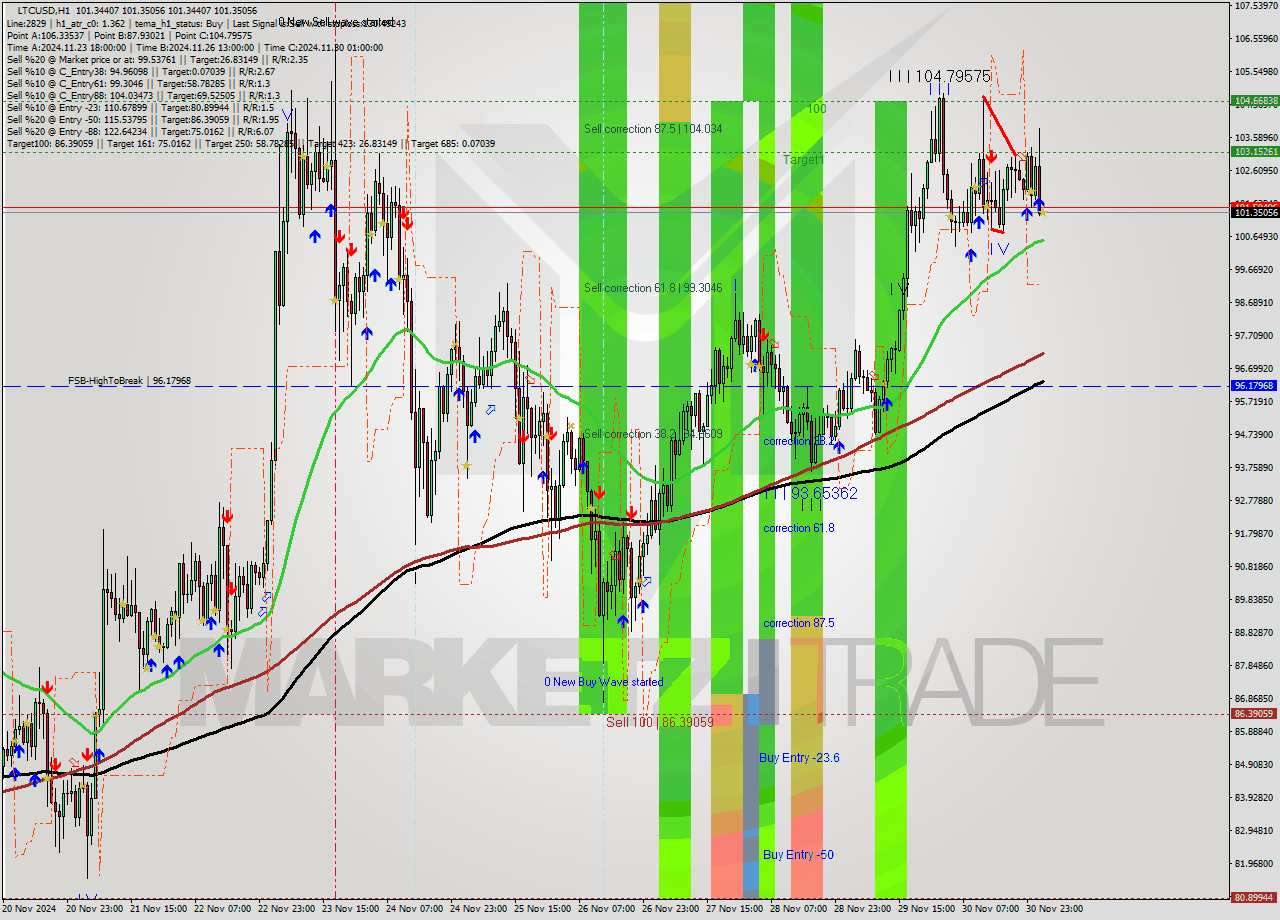Image resolution: width=1280 pixels, height=920 pixels.
Task: Click 'Sell correction 61.8 | 99.3046' label
Action: 653,288
